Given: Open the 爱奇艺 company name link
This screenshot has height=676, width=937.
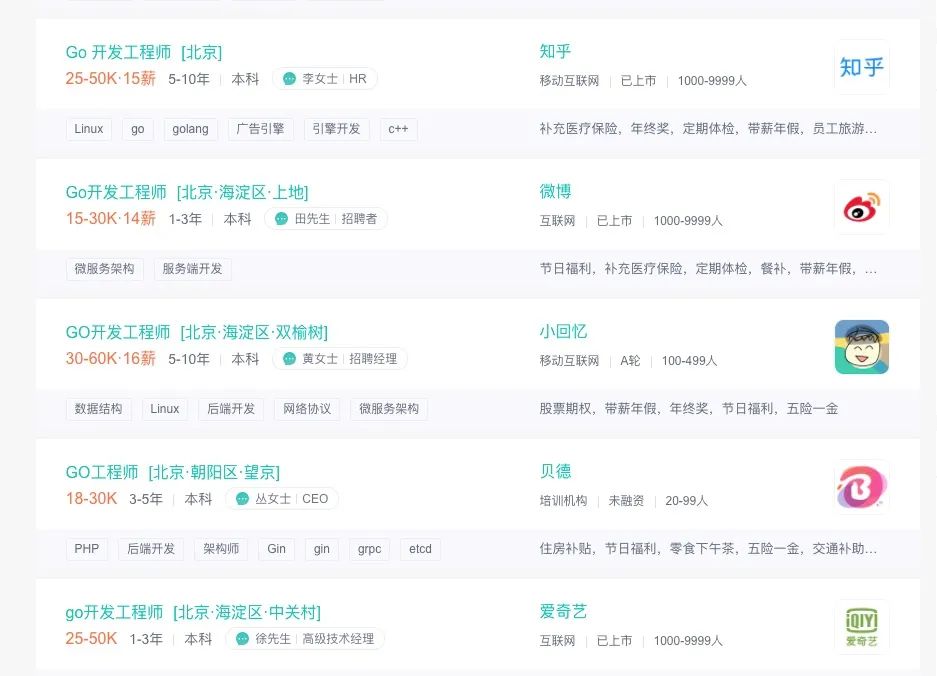Looking at the screenshot, I should coord(563,611).
